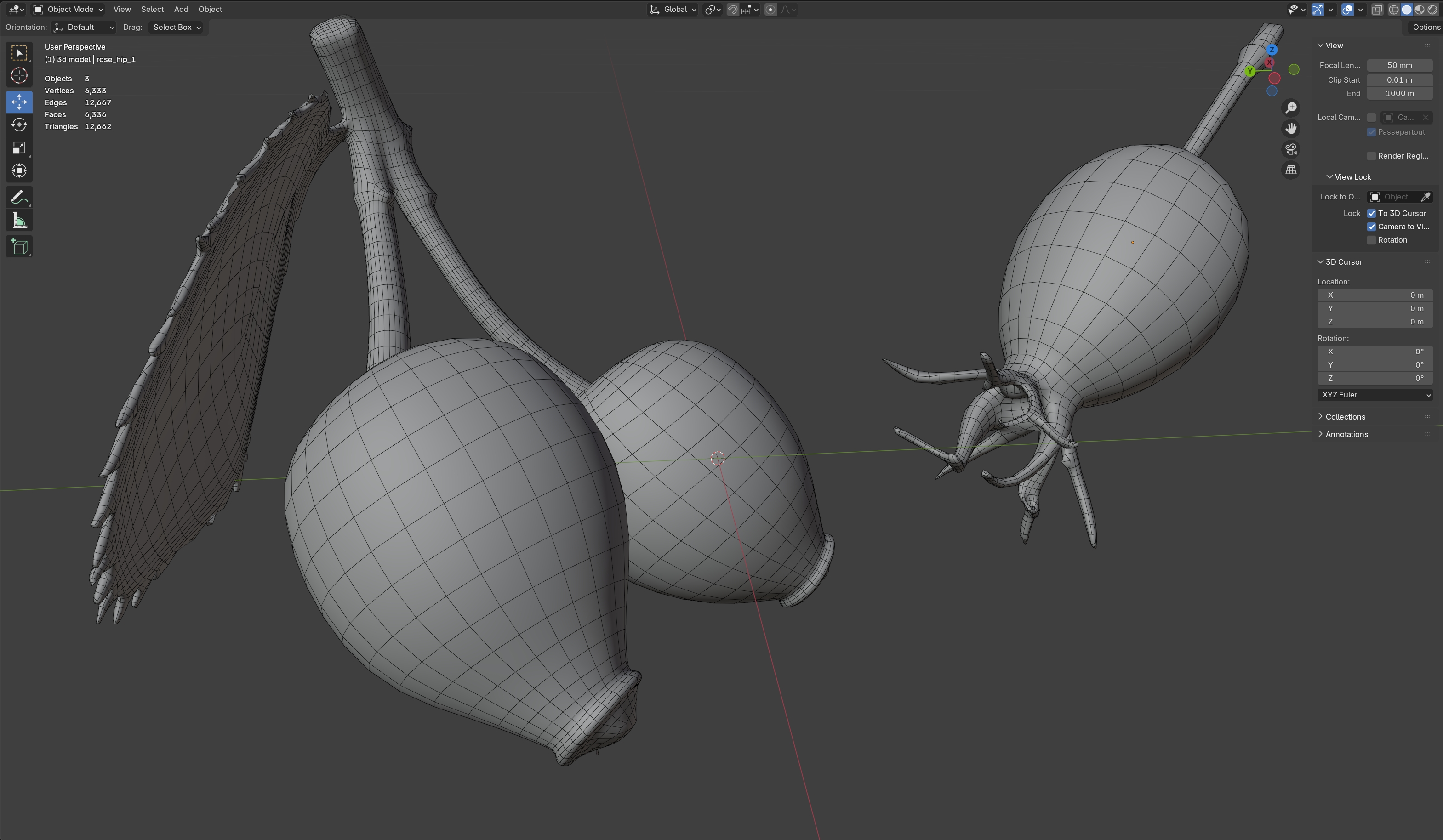
Task: Toggle camera view icon
Action: tap(1291, 149)
